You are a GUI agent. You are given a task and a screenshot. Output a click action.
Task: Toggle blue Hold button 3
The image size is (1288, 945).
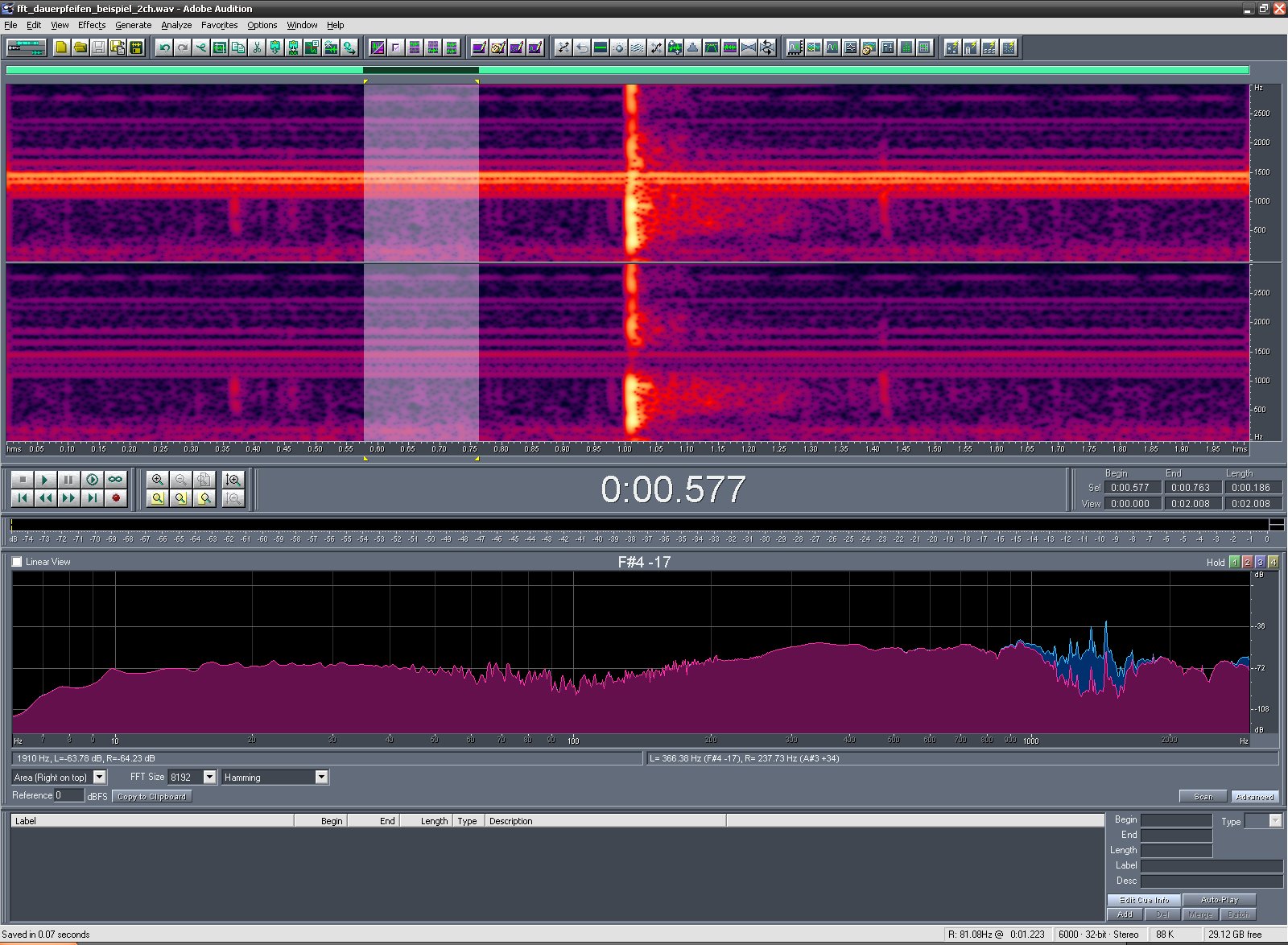tap(1260, 563)
